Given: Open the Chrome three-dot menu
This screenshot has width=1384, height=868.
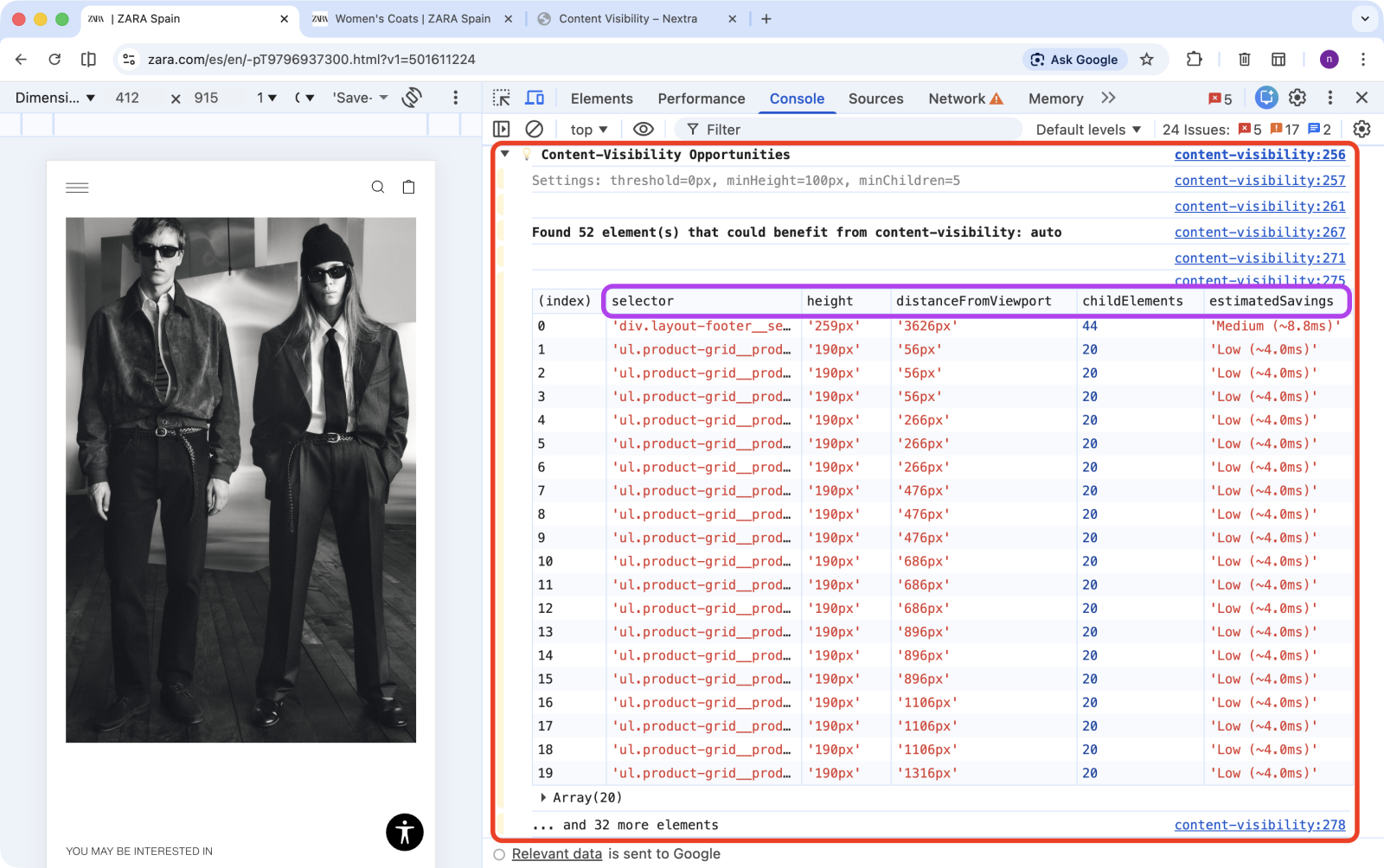Looking at the screenshot, I should tap(1363, 60).
